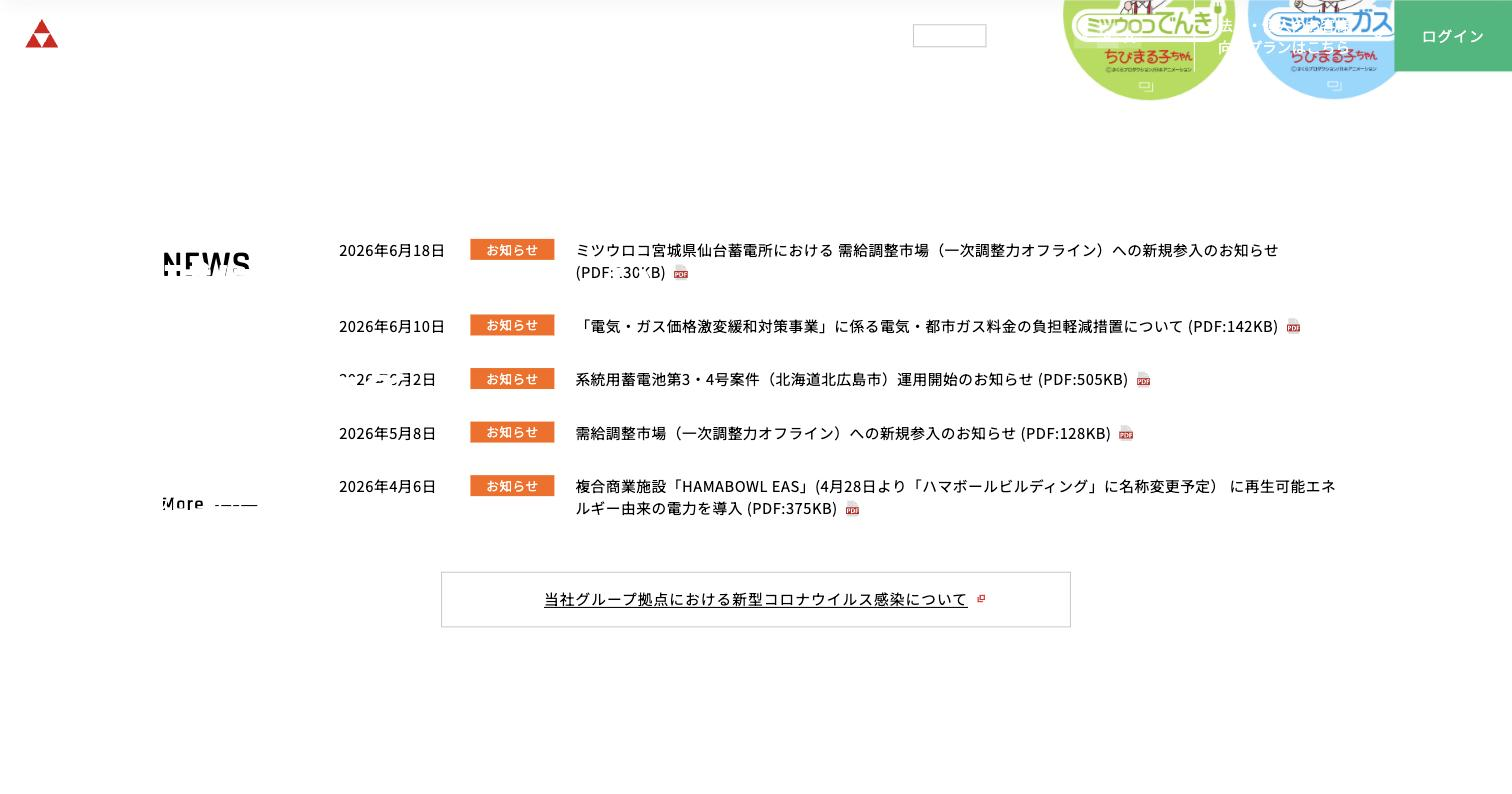The height and width of the screenshot is (794, 1512).
Task: Click the green ログイン button
Action: coord(1453,36)
